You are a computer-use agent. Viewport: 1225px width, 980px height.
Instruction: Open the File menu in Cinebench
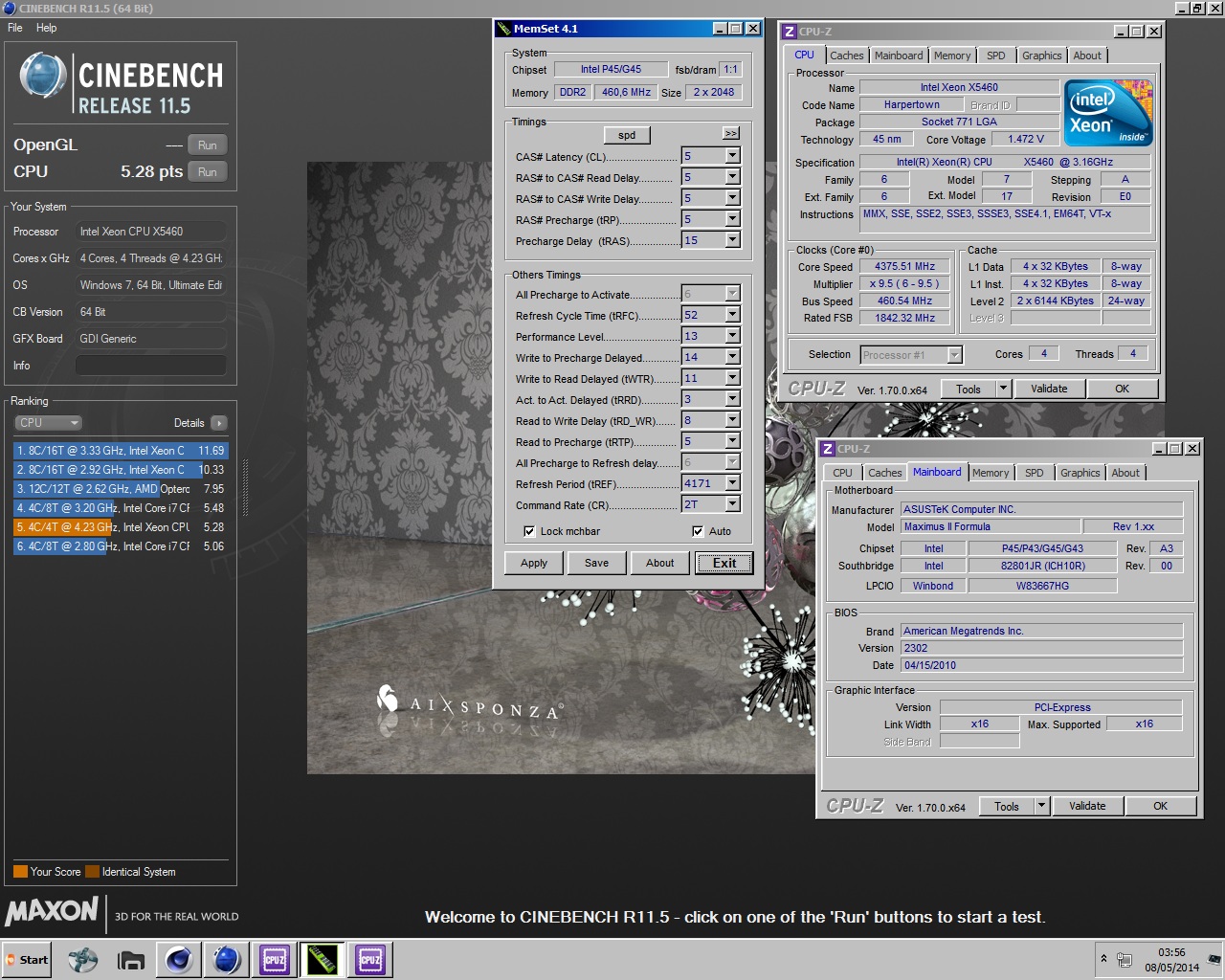[15, 28]
